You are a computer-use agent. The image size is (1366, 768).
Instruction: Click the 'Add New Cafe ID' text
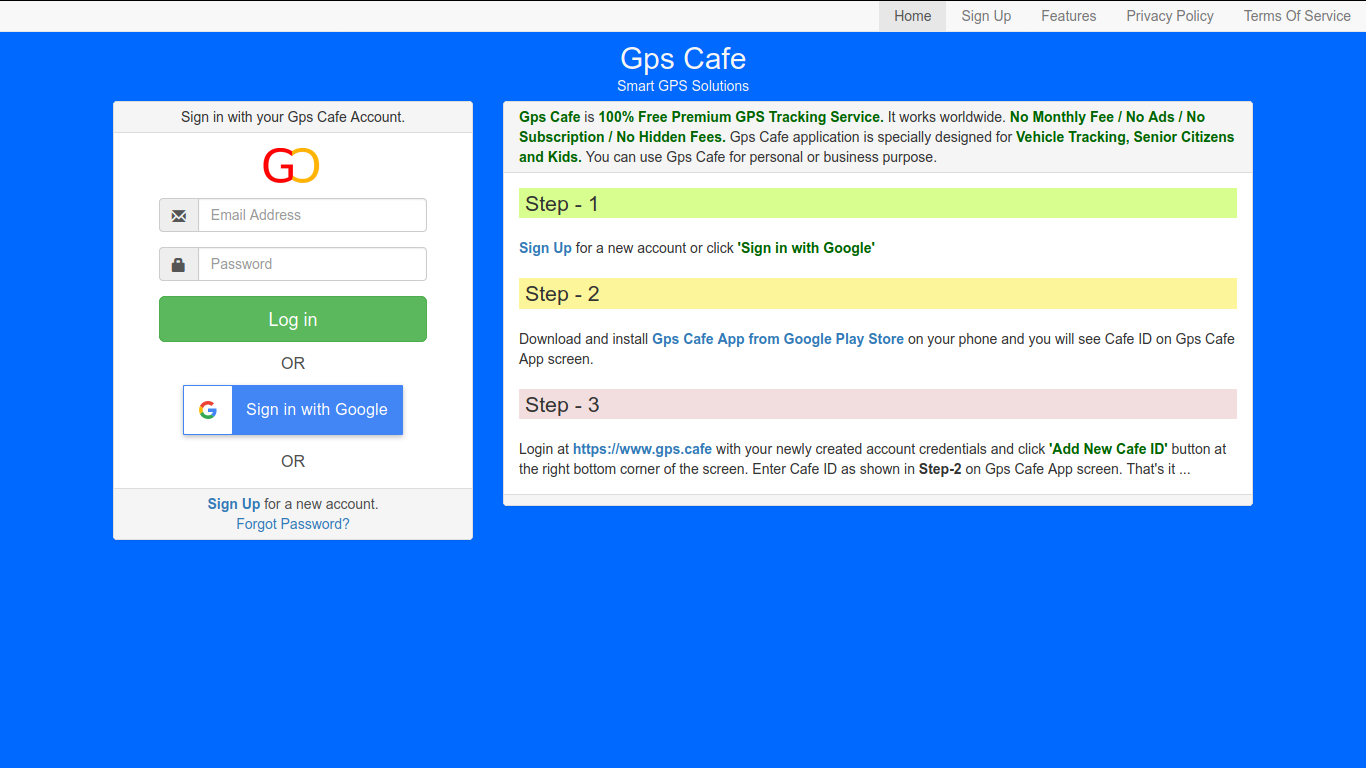pyautogui.click(x=1108, y=449)
